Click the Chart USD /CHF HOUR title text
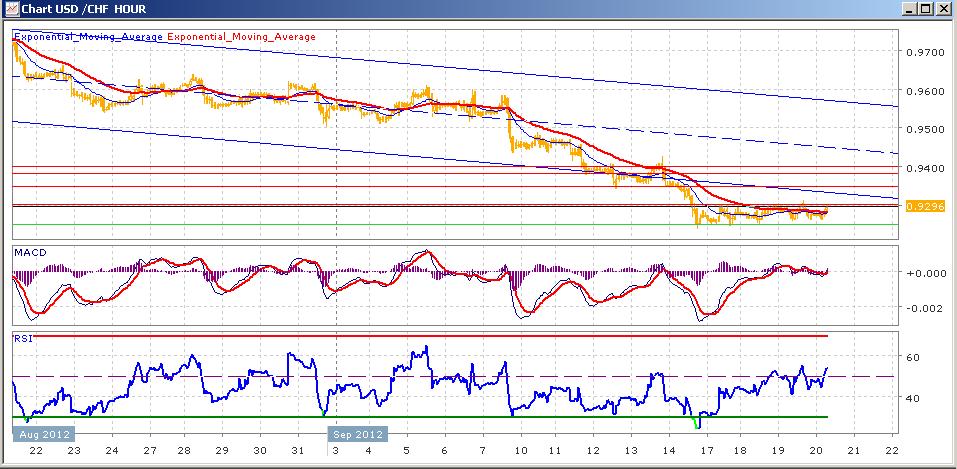The height and width of the screenshot is (469, 957). [84, 9]
